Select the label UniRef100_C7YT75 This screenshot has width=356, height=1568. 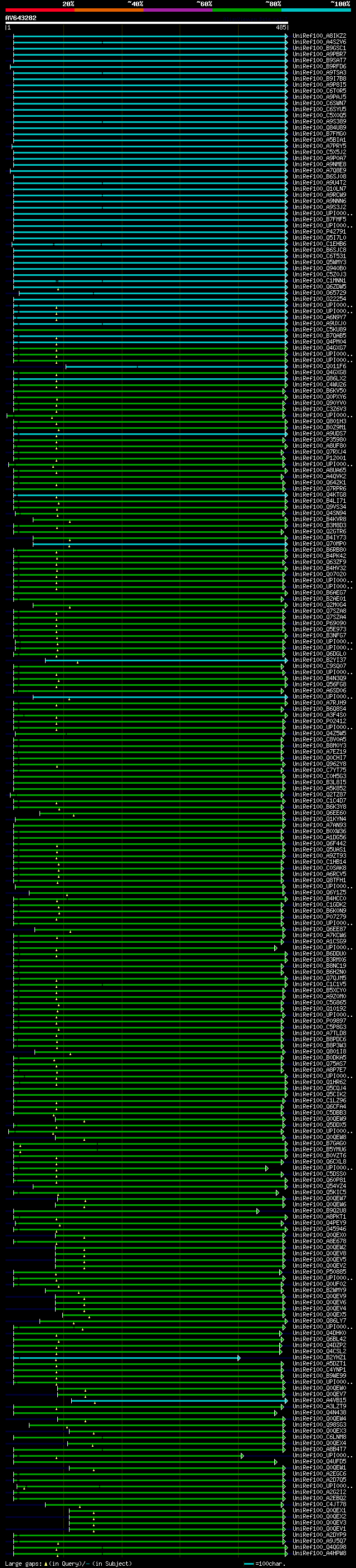319,770
